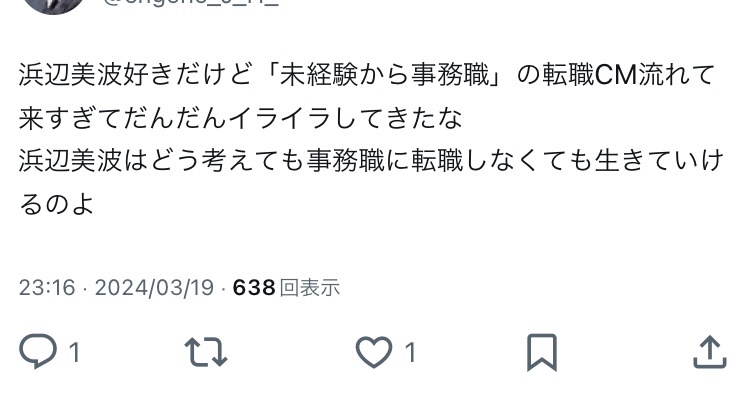
Task: Click the 2024/03/19 post date
Action: pyautogui.click(x=154, y=288)
